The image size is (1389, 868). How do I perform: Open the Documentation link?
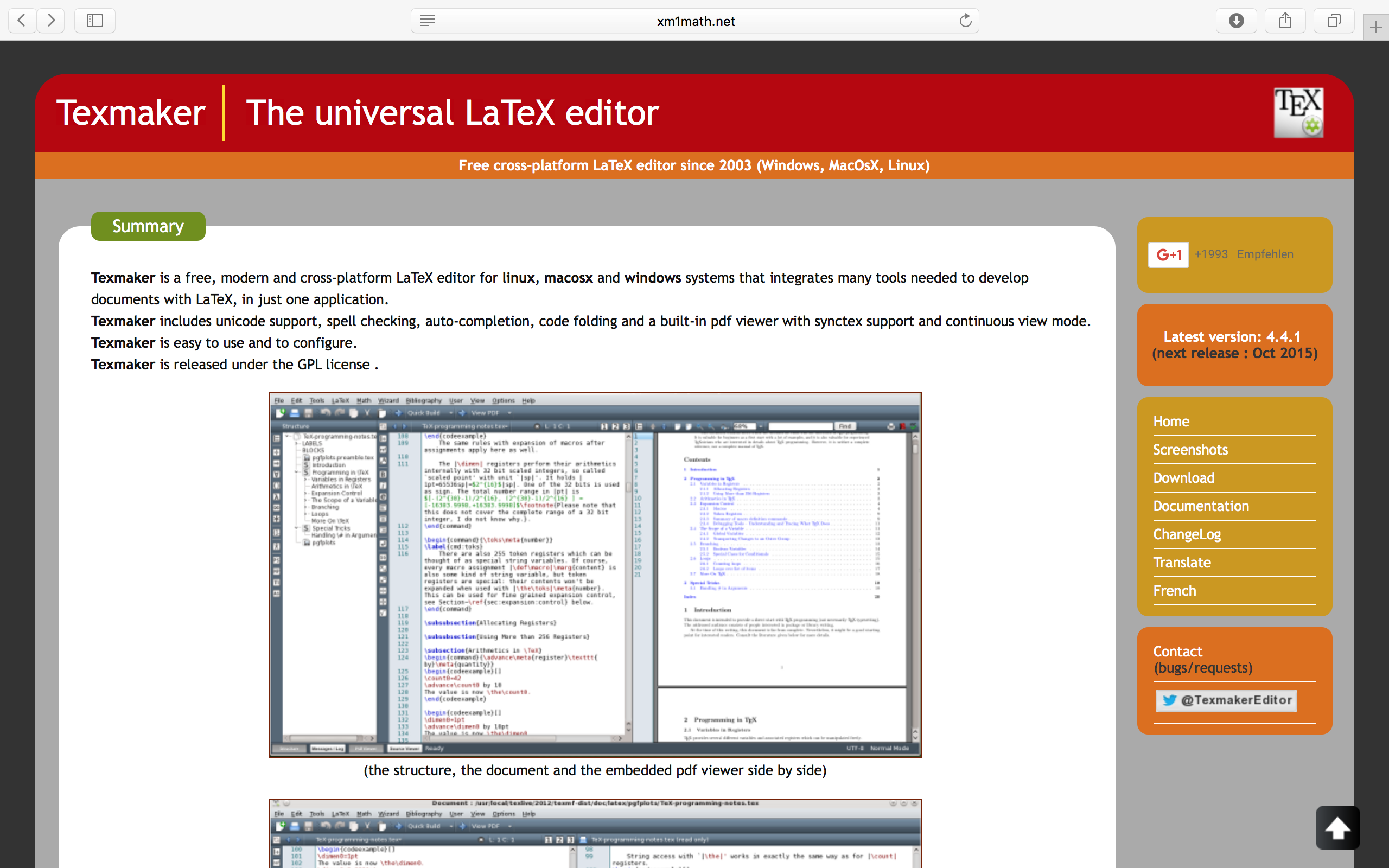click(1201, 506)
